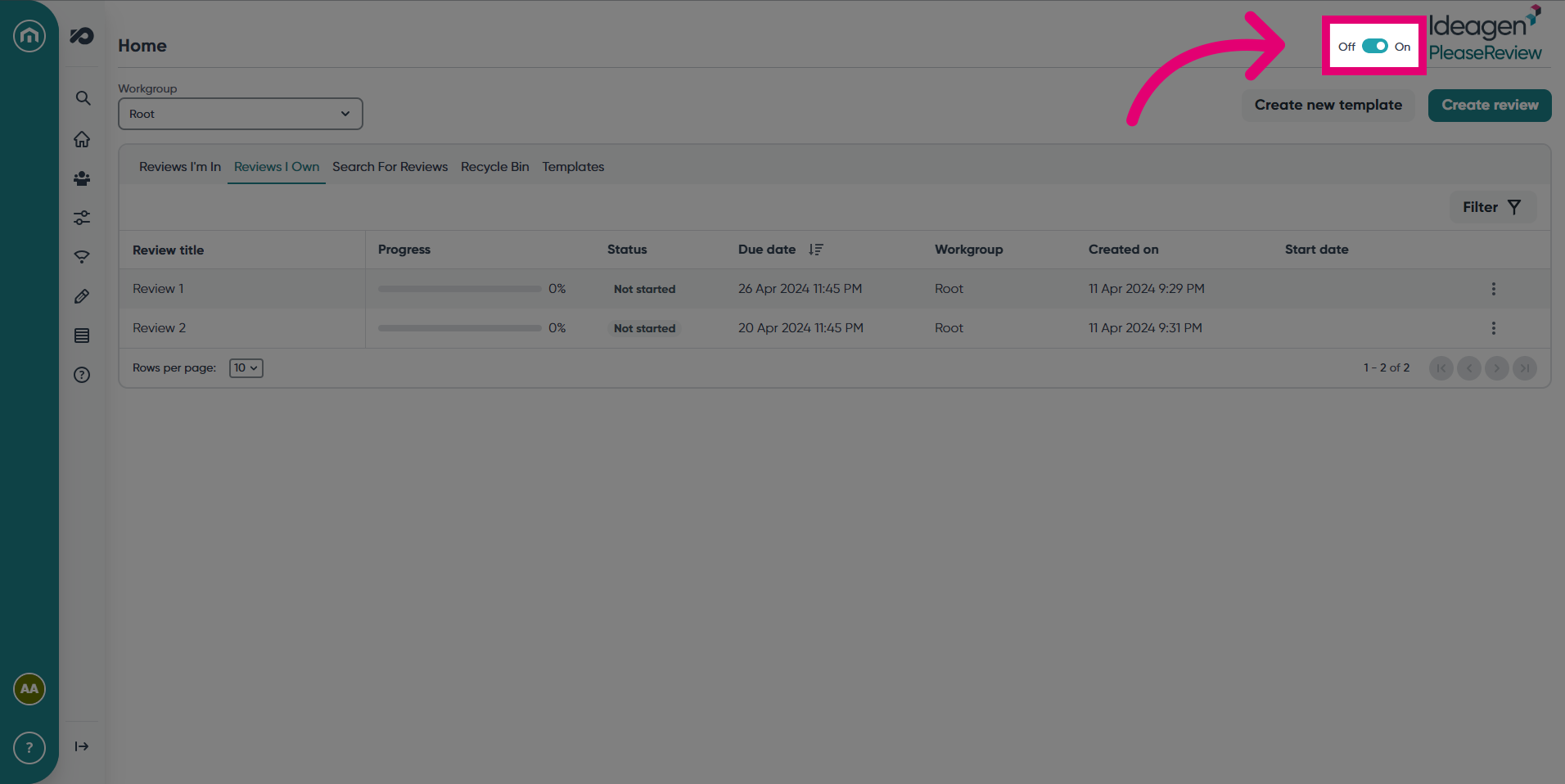The image size is (1565, 784).
Task: Expand the sidebar with arrow icon
Action: 82,746
